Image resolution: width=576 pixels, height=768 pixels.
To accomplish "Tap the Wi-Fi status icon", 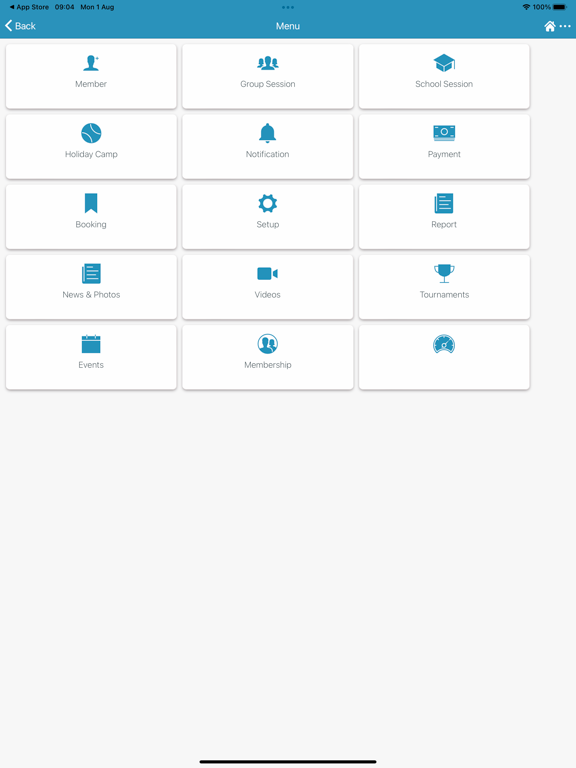I will click(x=526, y=7).
